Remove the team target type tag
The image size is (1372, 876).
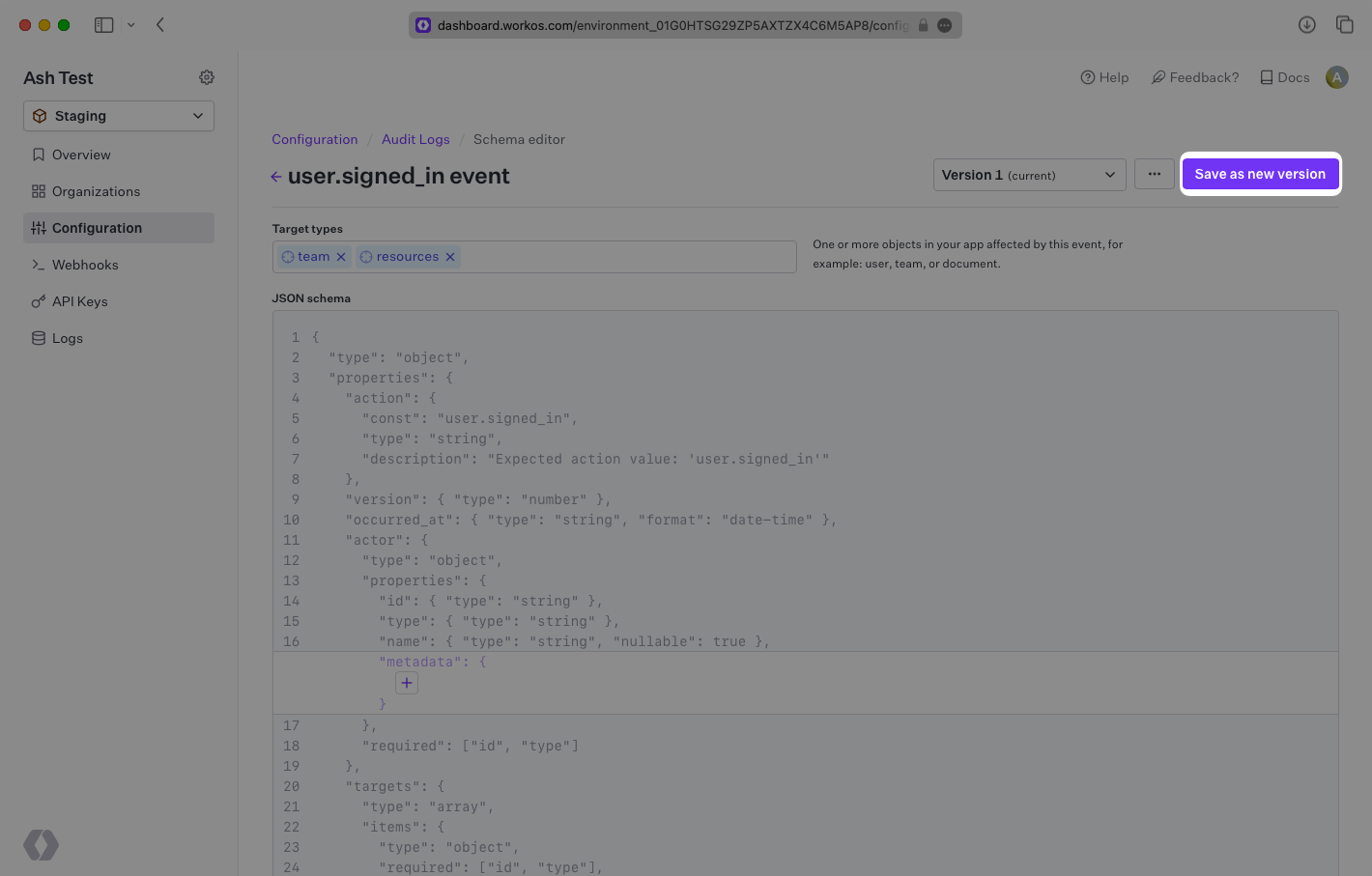[341, 256]
